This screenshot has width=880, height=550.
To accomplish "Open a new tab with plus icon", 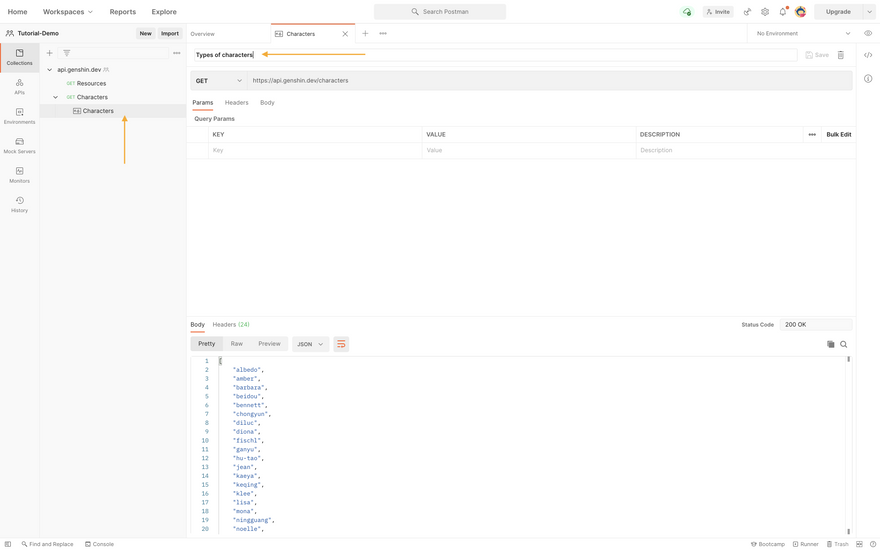I will pyautogui.click(x=365, y=34).
